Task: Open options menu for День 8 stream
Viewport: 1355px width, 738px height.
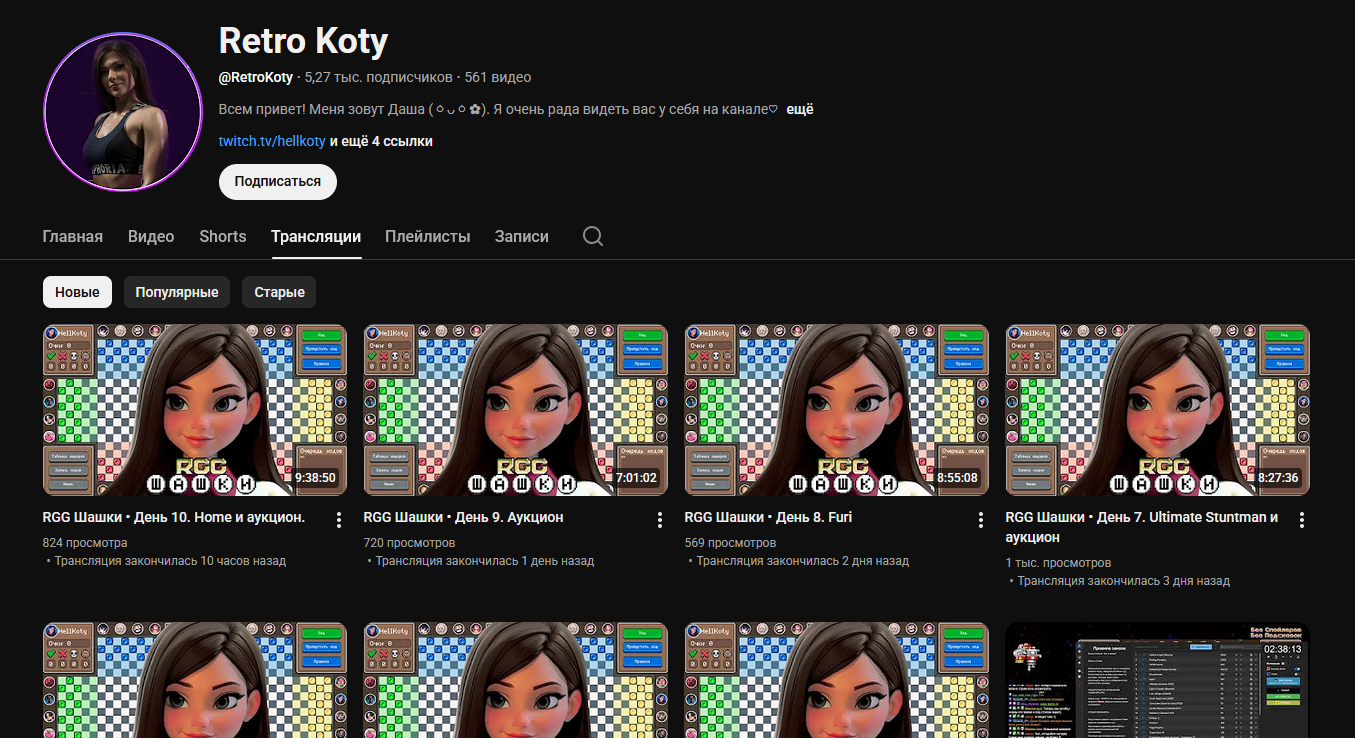Action: coord(981,520)
